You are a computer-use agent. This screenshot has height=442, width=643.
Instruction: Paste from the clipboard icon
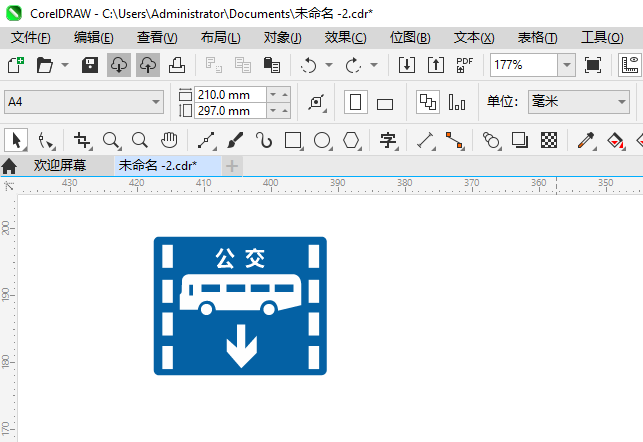pos(271,65)
